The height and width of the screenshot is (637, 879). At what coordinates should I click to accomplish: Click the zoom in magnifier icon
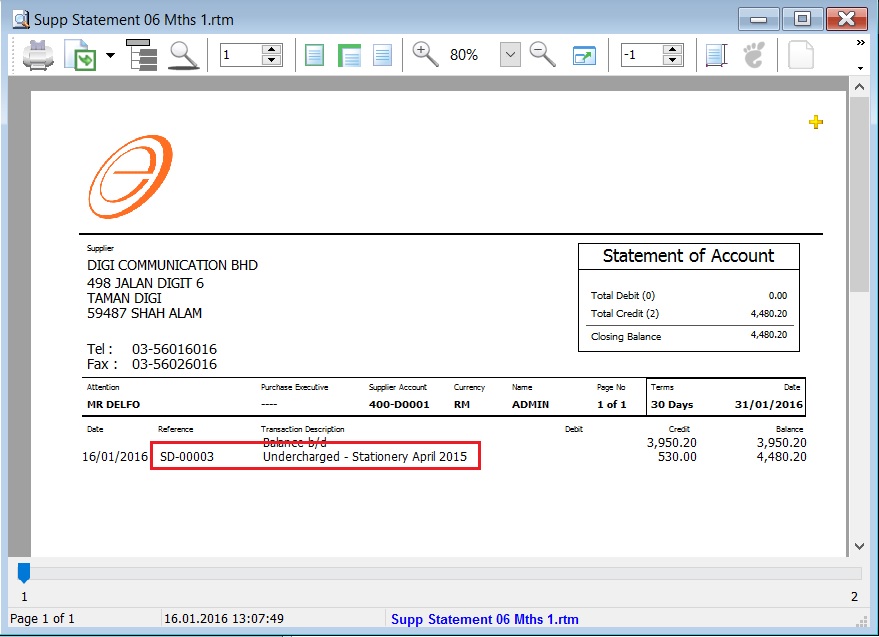click(424, 54)
